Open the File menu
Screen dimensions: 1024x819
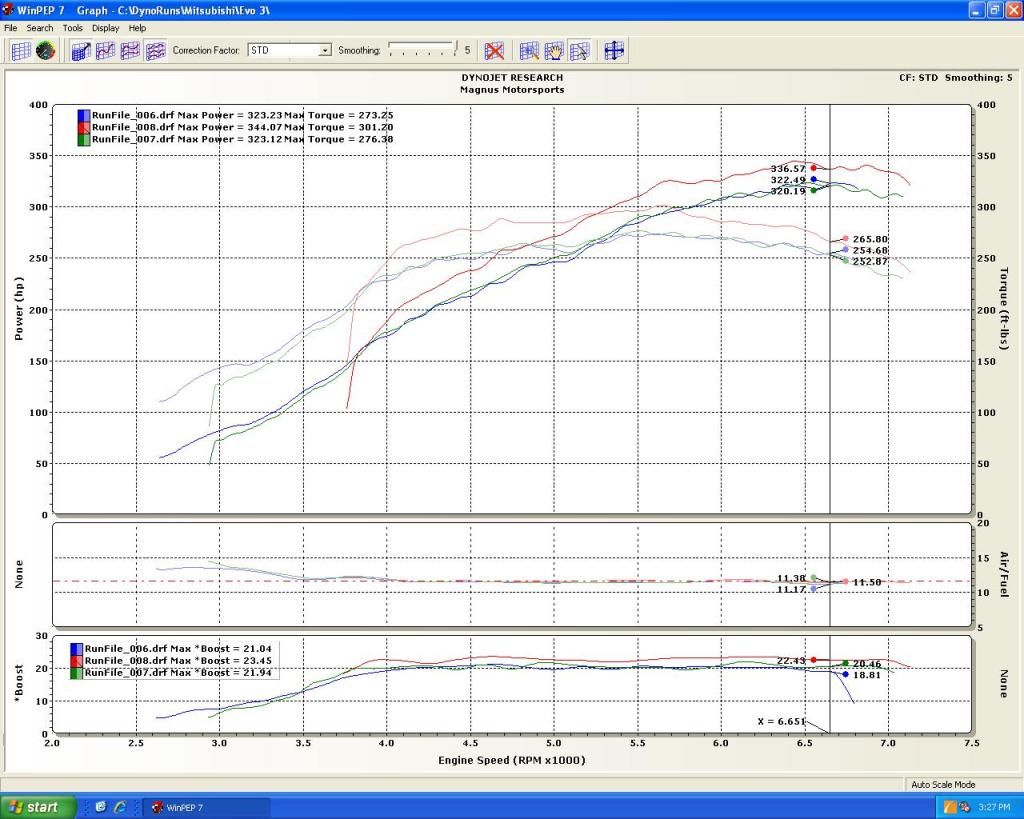pyautogui.click(x=10, y=28)
